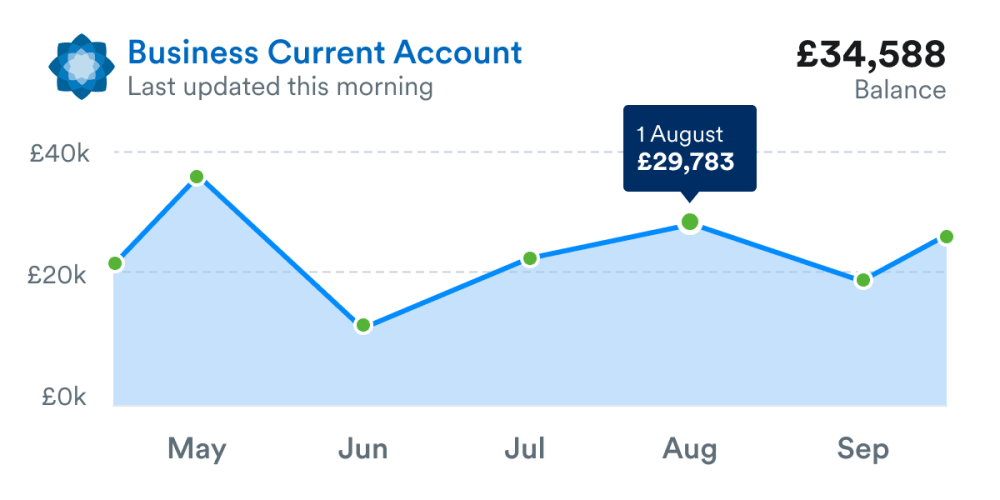Click the 1 August £29,783 tooltip
The image size is (1000, 500).
coord(690,148)
